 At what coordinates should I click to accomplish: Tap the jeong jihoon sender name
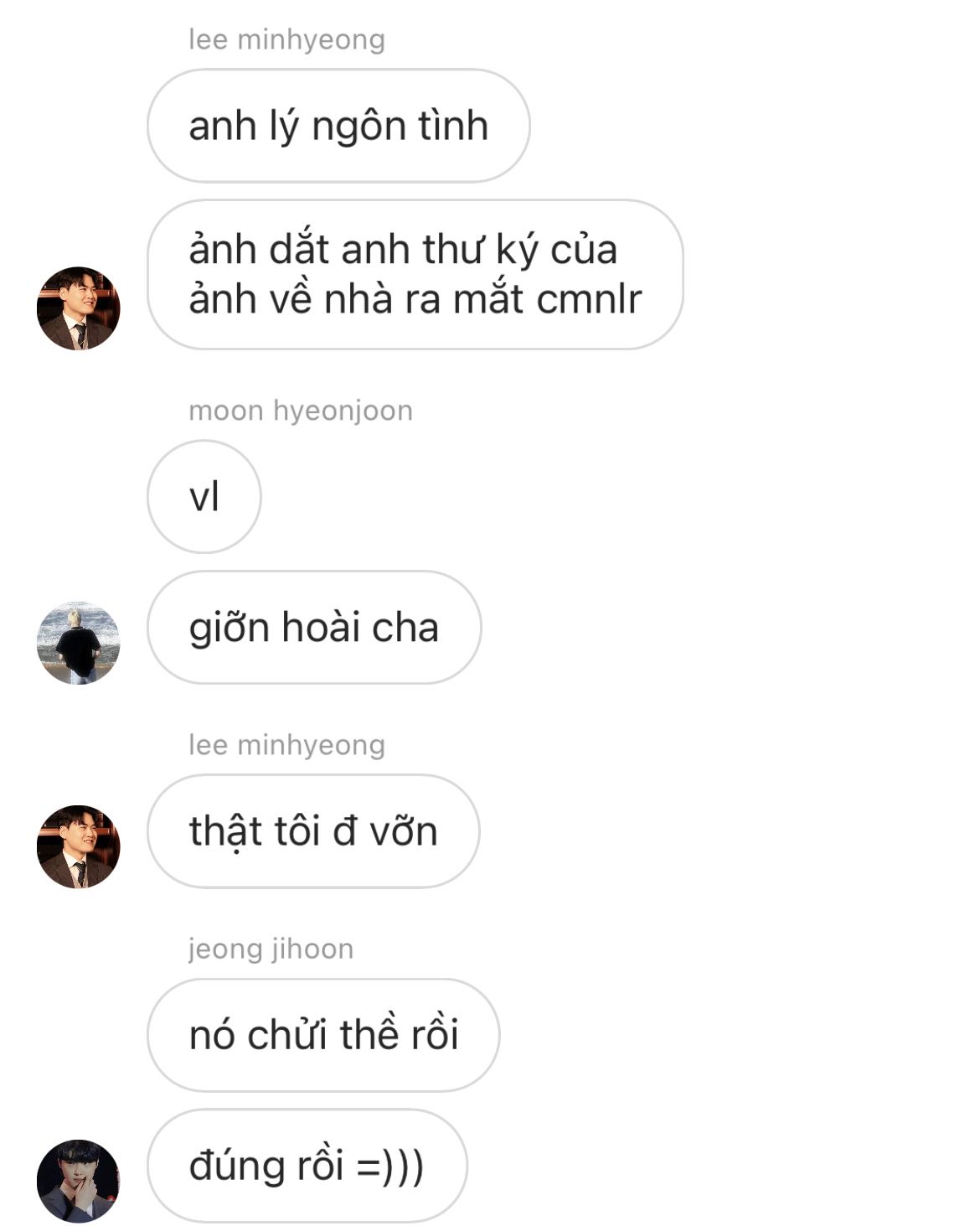point(271,949)
